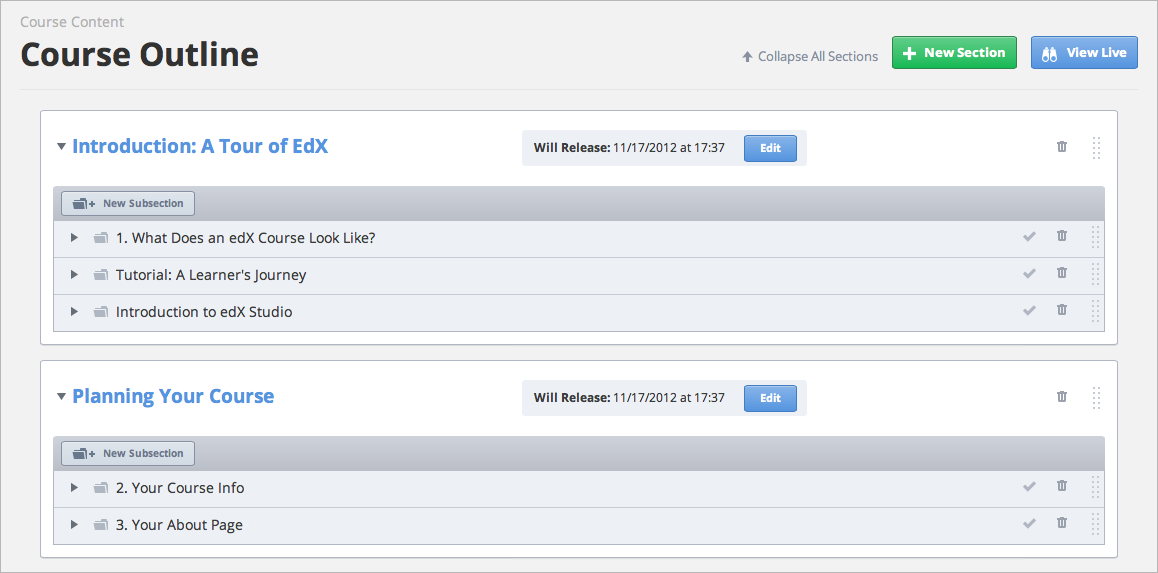The height and width of the screenshot is (573, 1158).
Task: Toggle checkmark on Tutorial: A Learner's Journey row
Action: coord(1029,274)
